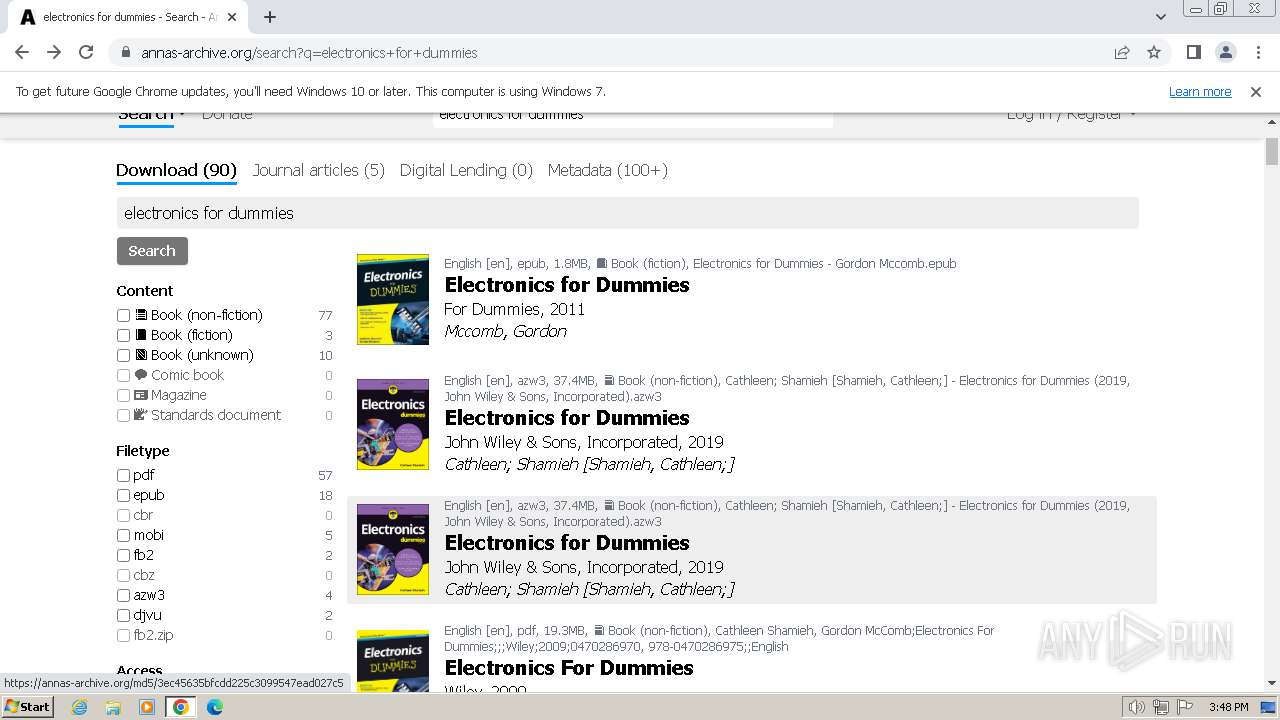Toggle the Magazine filter

[123, 395]
